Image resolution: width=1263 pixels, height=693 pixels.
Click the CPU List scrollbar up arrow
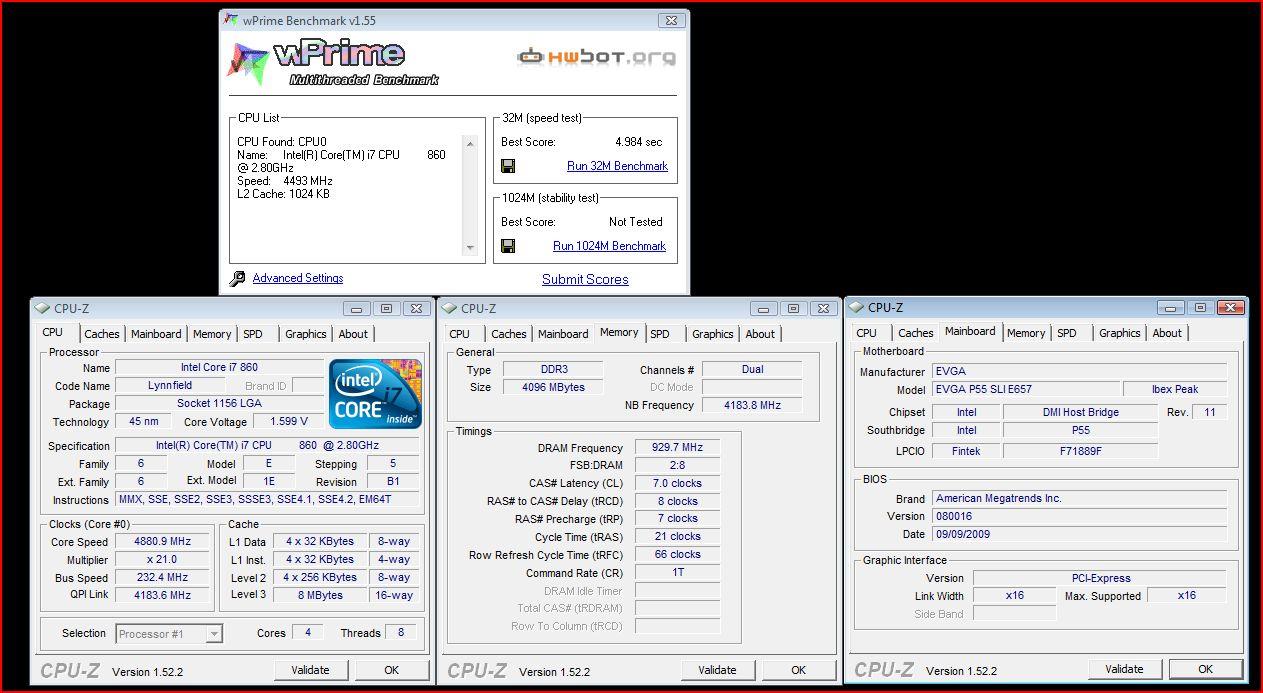470,143
